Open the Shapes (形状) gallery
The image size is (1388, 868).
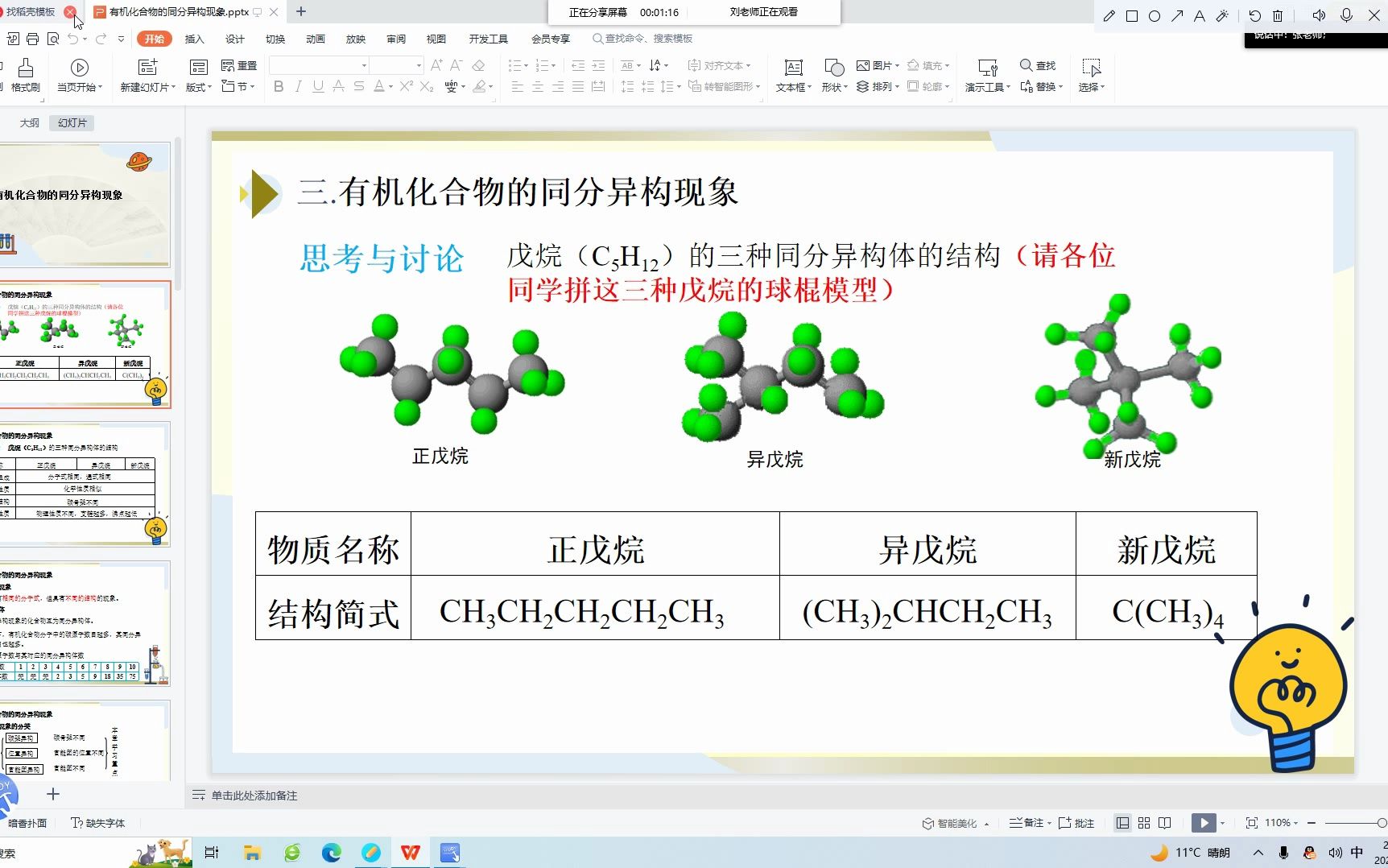(834, 76)
